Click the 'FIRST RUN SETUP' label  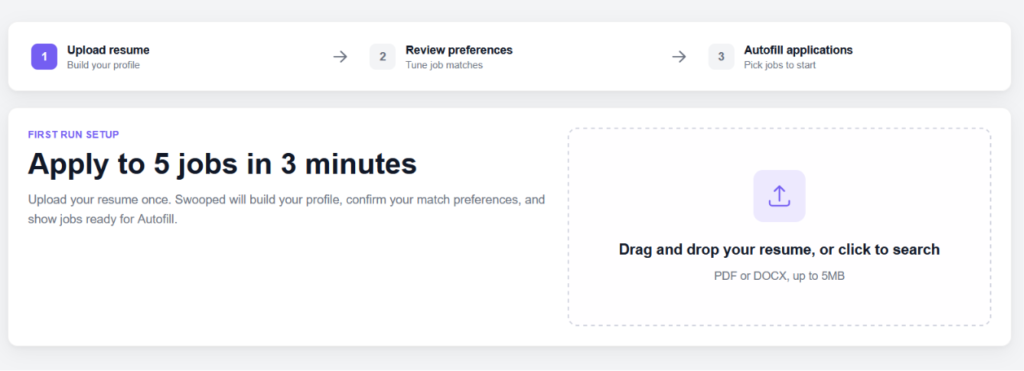click(x=73, y=135)
